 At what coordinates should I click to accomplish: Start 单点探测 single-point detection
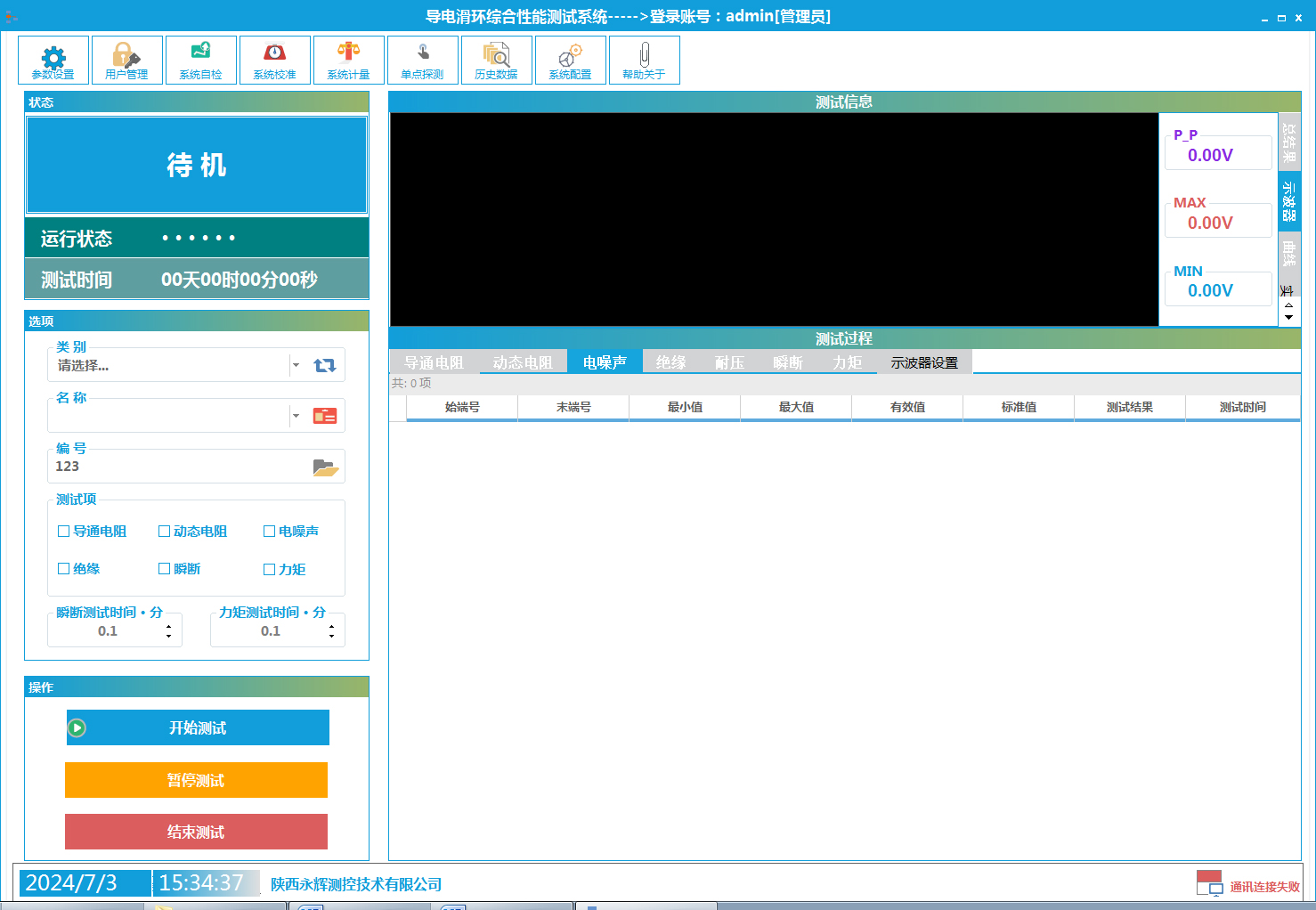point(422,60)
